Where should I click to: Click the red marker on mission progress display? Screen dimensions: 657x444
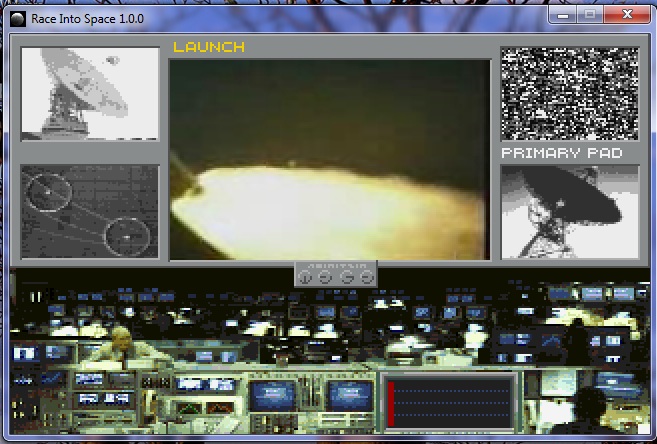tap(391, 404)
